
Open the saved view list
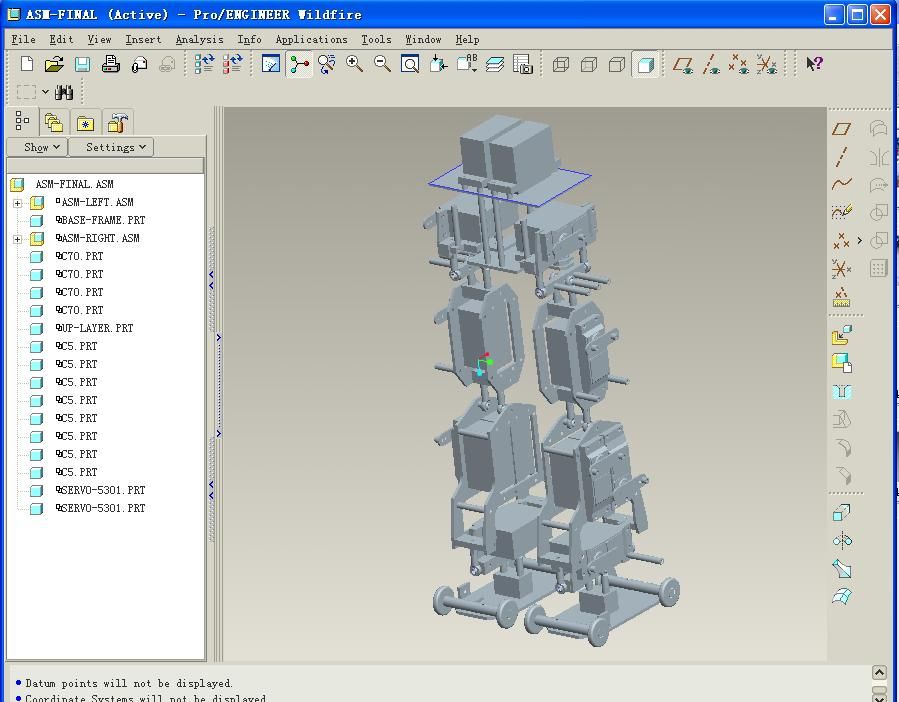click(x=466, y=64)
